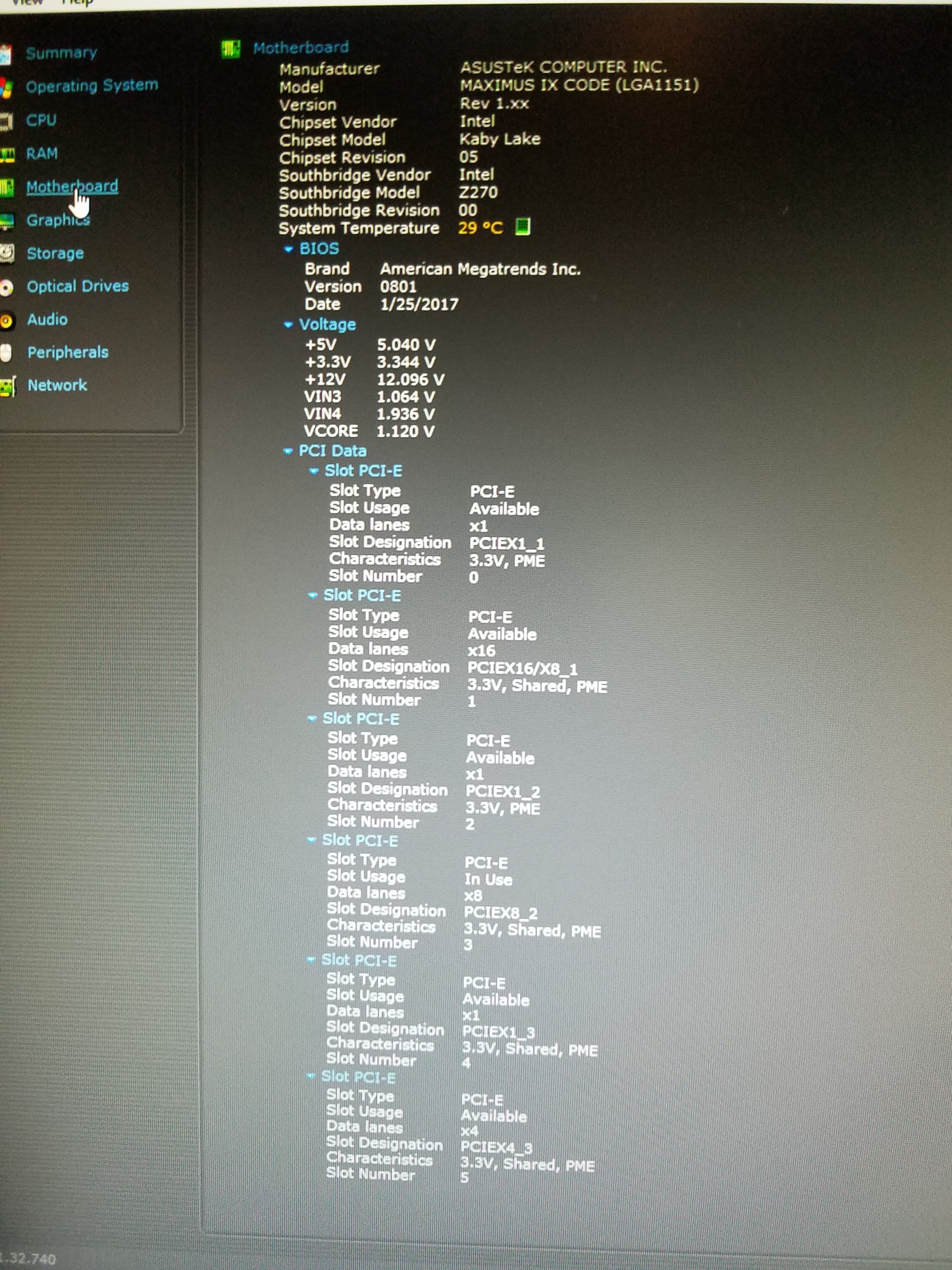Click the Chipset Vendor label
Screen dimensions: 952x1270
point(337,122)
